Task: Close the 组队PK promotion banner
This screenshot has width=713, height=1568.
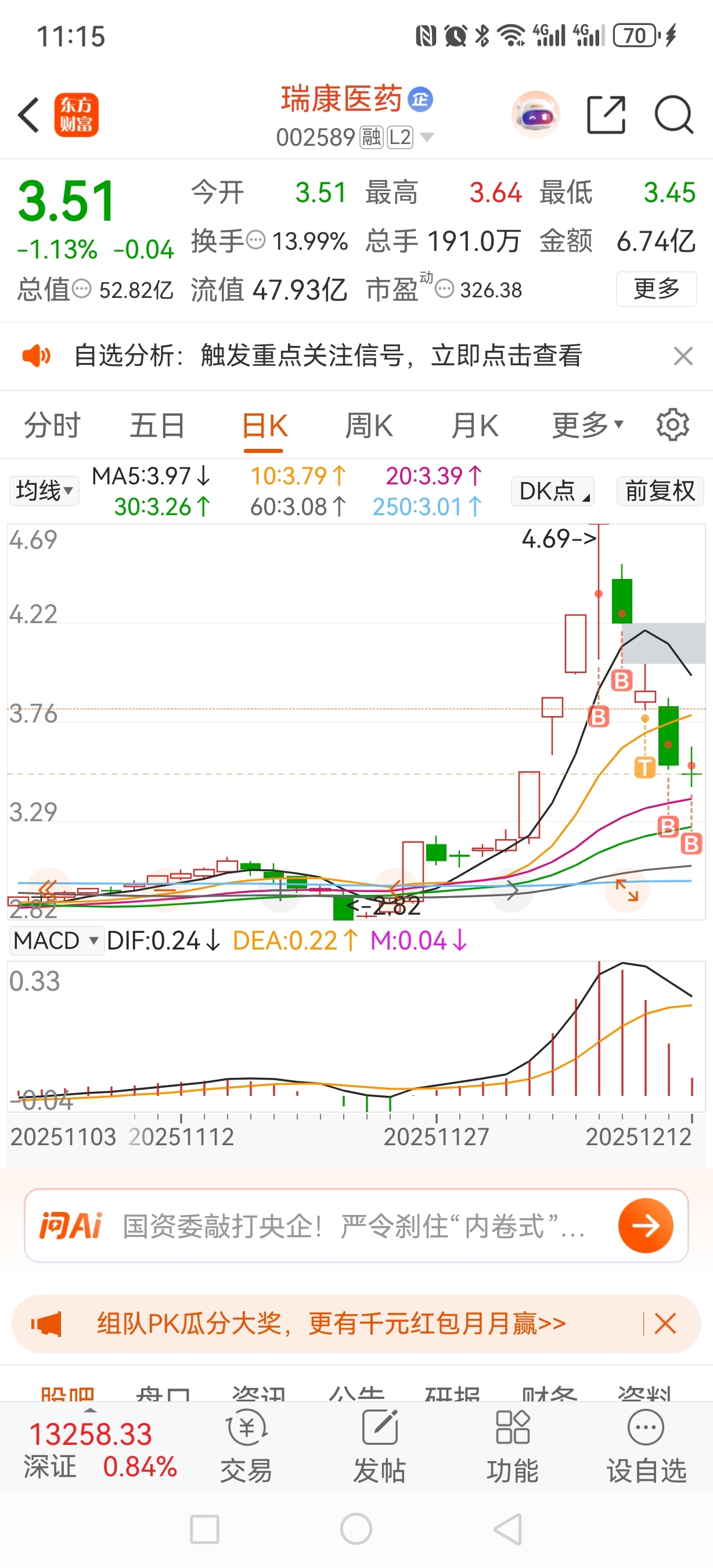Action: [x=664, y=1324]
